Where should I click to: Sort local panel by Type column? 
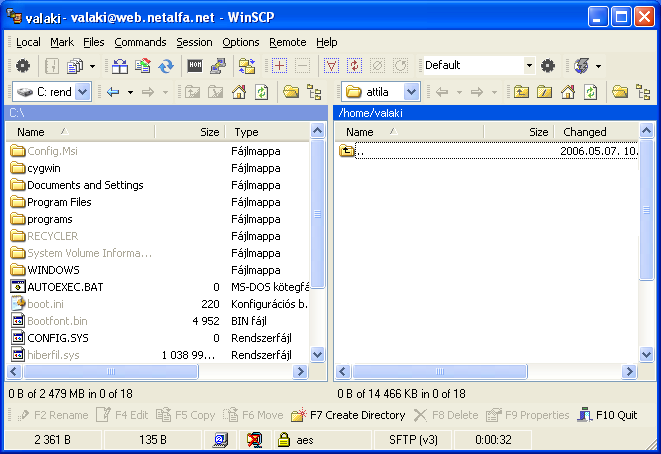point(268,132)
